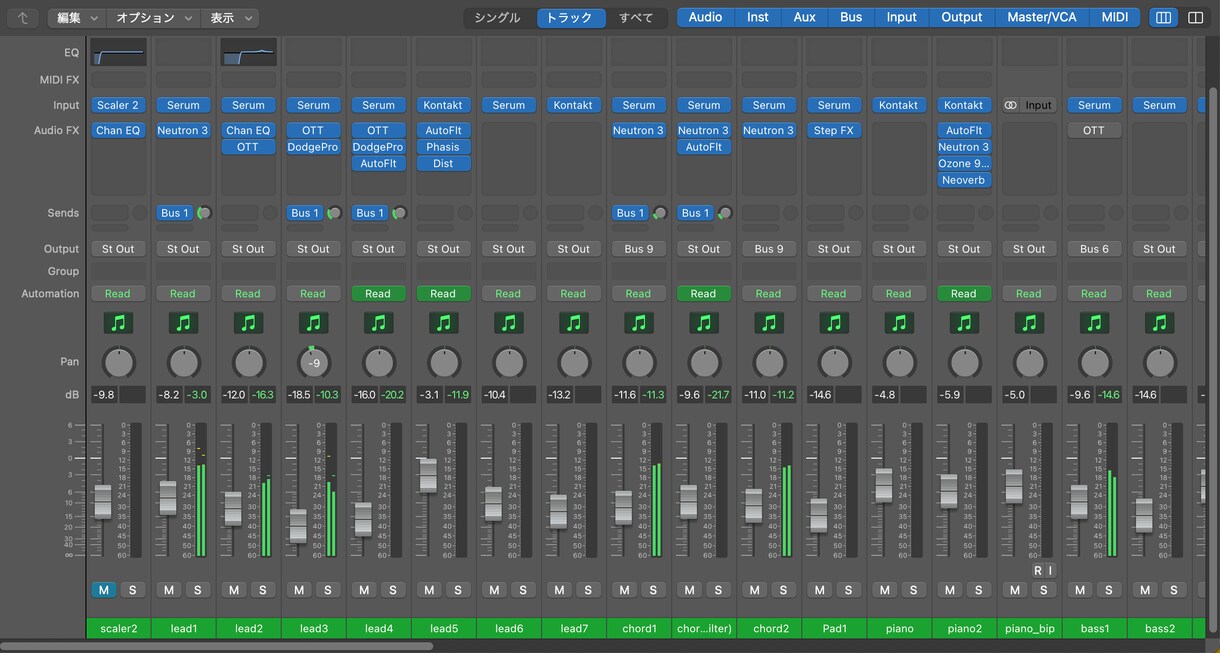1220x653 pixels.
Task: Enable record on piano_bip channel
Action: pos(1038,570)
